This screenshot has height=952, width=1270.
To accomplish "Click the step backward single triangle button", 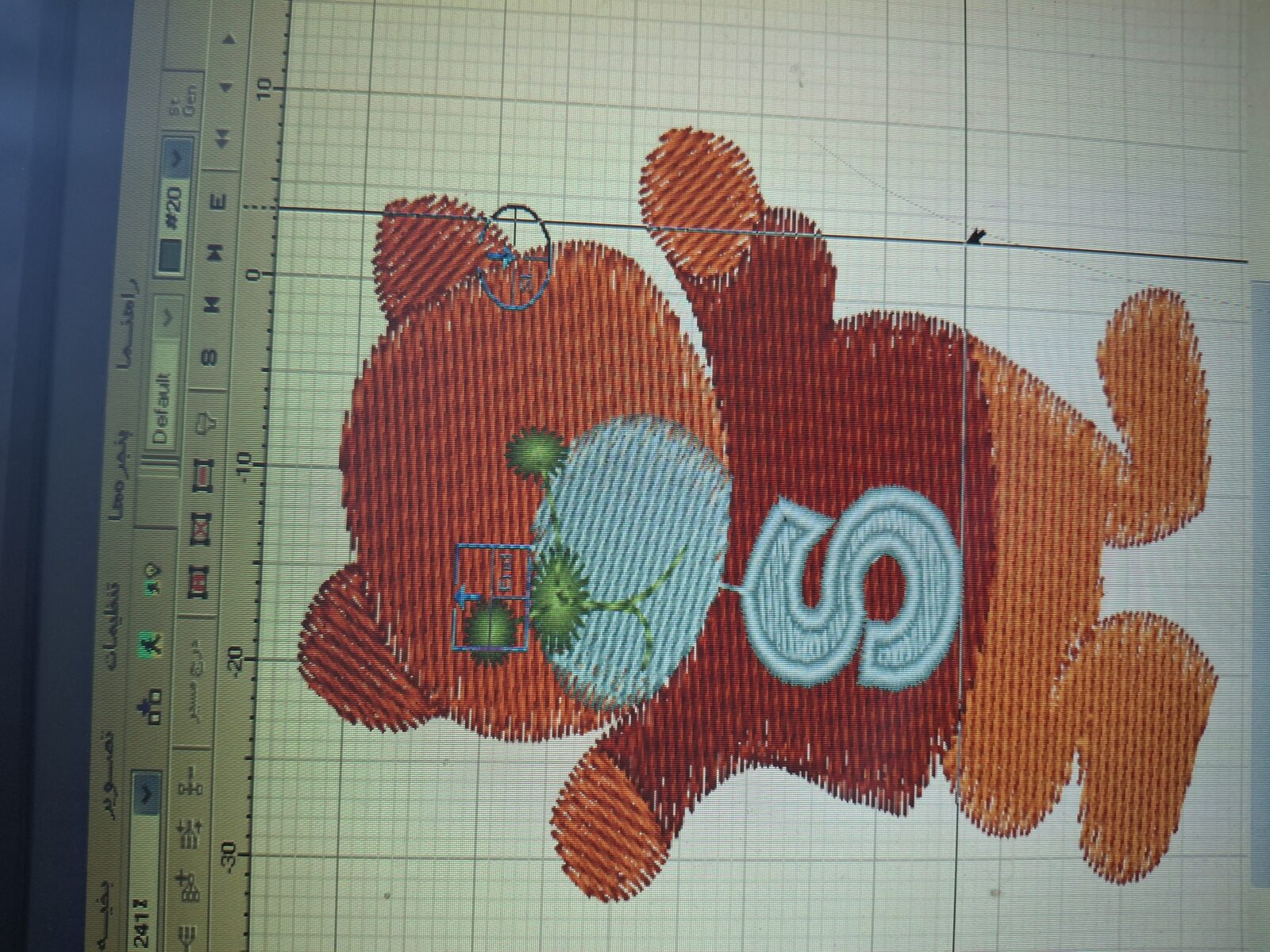I will (x=227, y=86).
